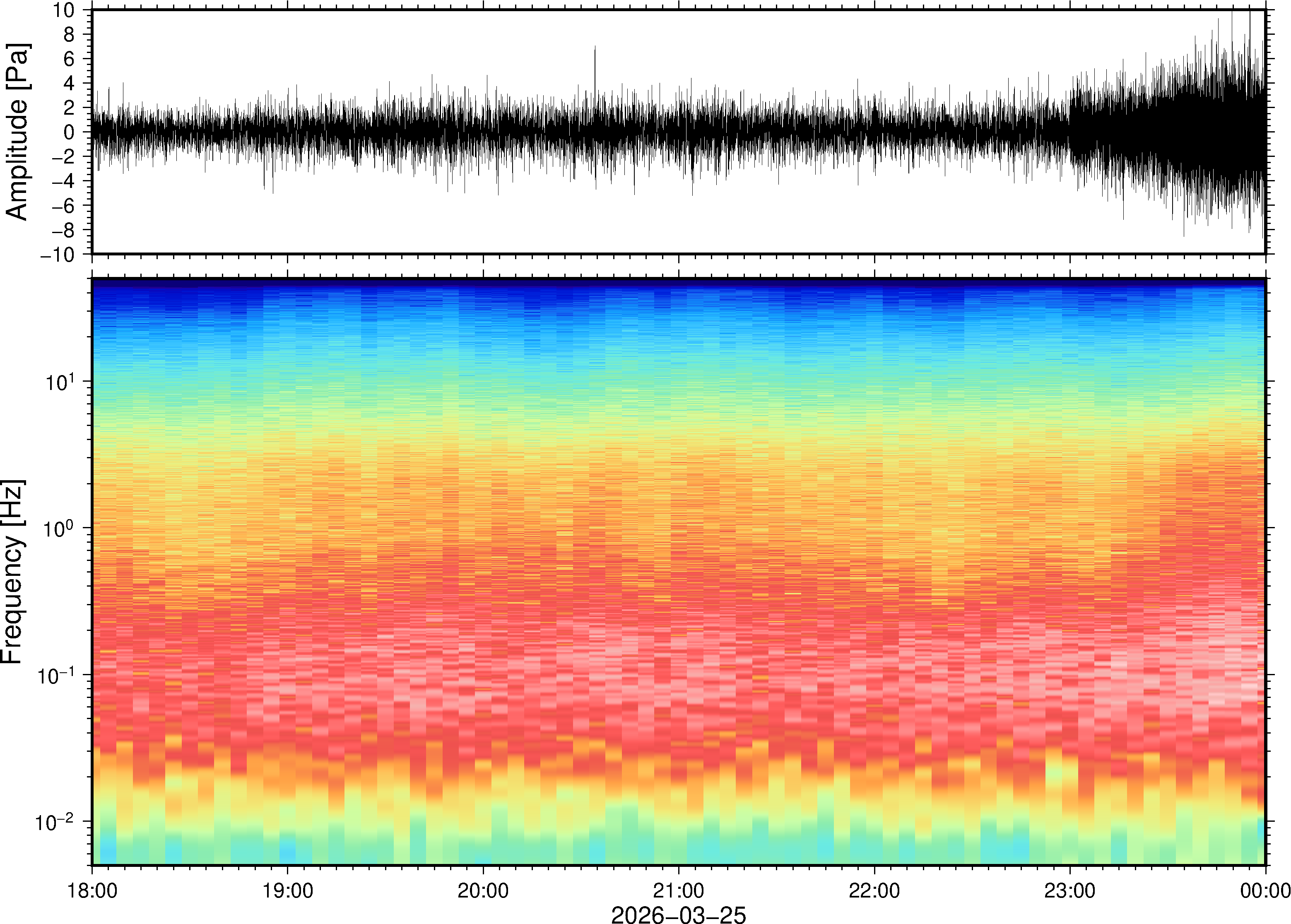Click the 2026-03-25 date label
The height and width of the screenshot is (924, 1291).
(678, 914)
